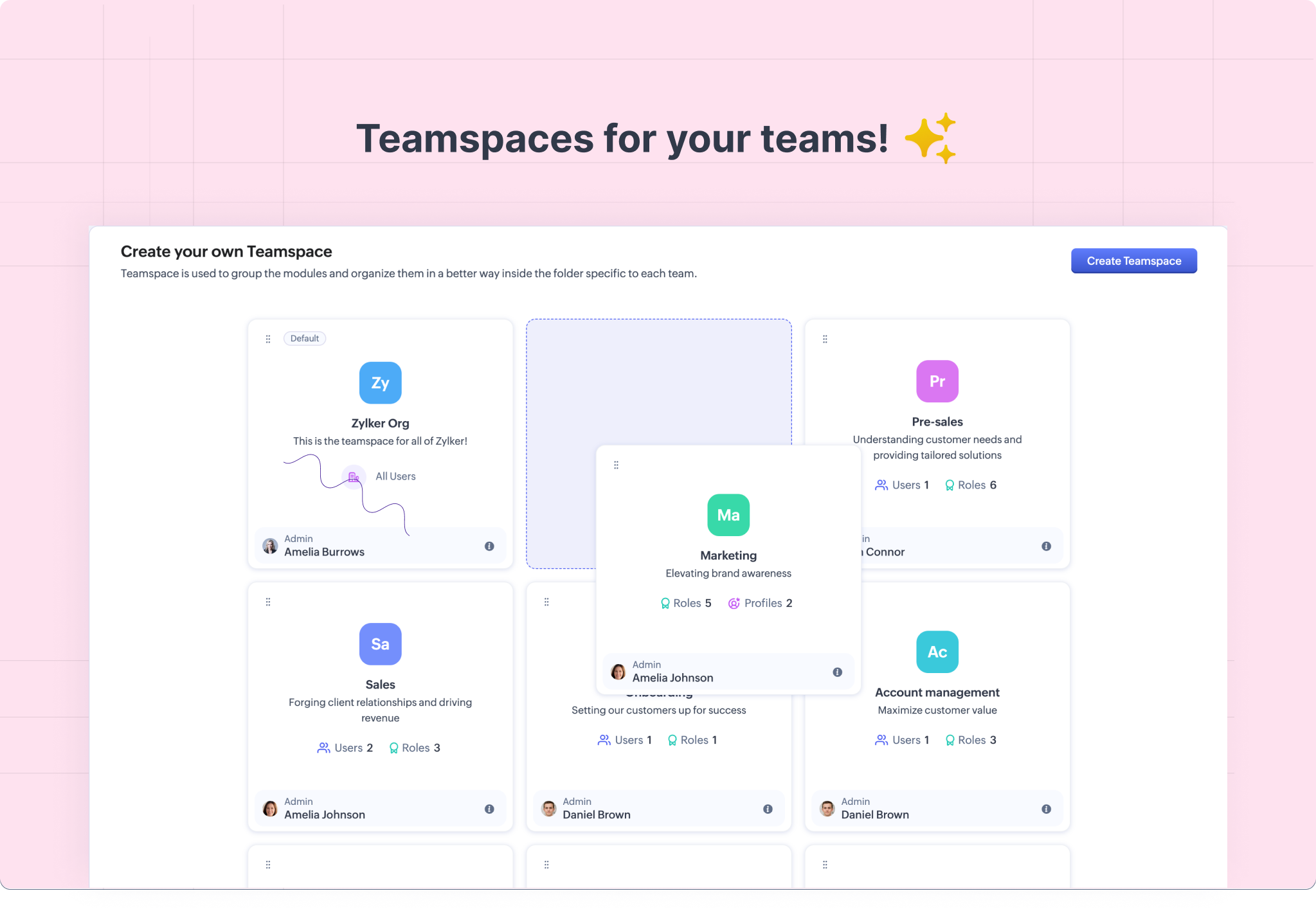
Task: Click drag handle on Pre-sales card
Action: [825, 339]
